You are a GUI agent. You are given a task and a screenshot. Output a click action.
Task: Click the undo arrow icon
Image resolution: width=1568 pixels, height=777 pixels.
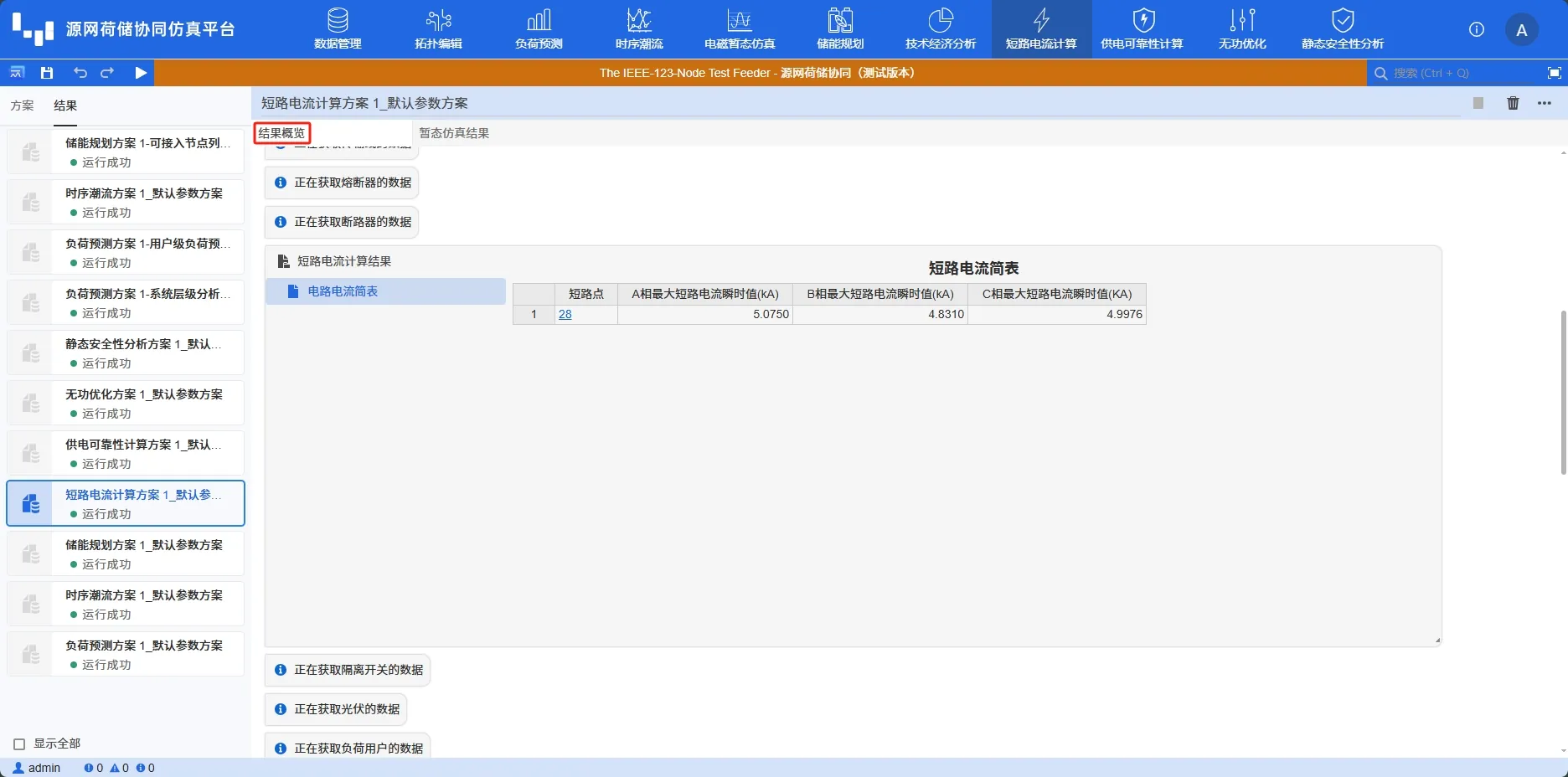click(80, 73)
